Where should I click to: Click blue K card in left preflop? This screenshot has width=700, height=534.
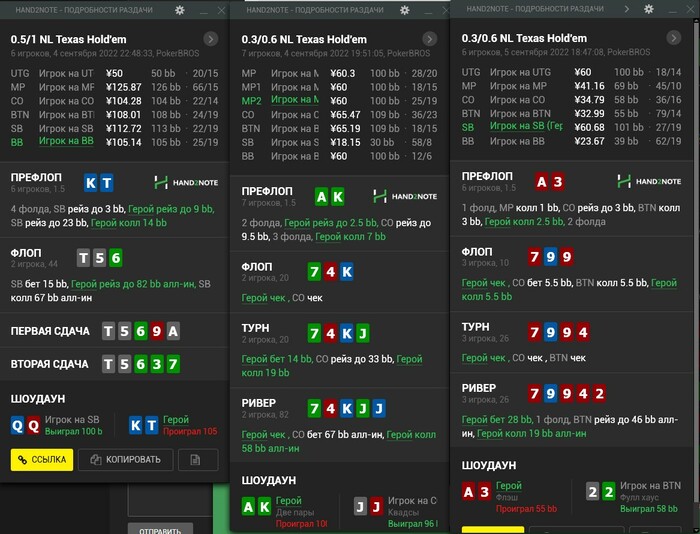(x=91, y=183)
